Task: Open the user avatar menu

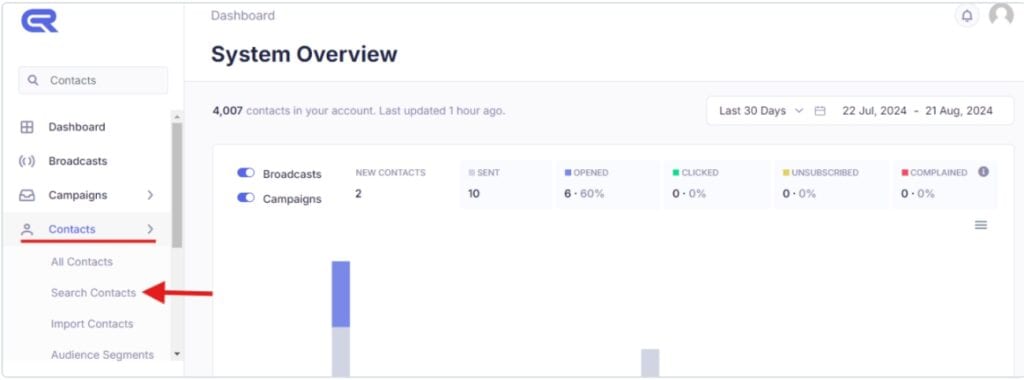Action: click(x=1000, y=15)
